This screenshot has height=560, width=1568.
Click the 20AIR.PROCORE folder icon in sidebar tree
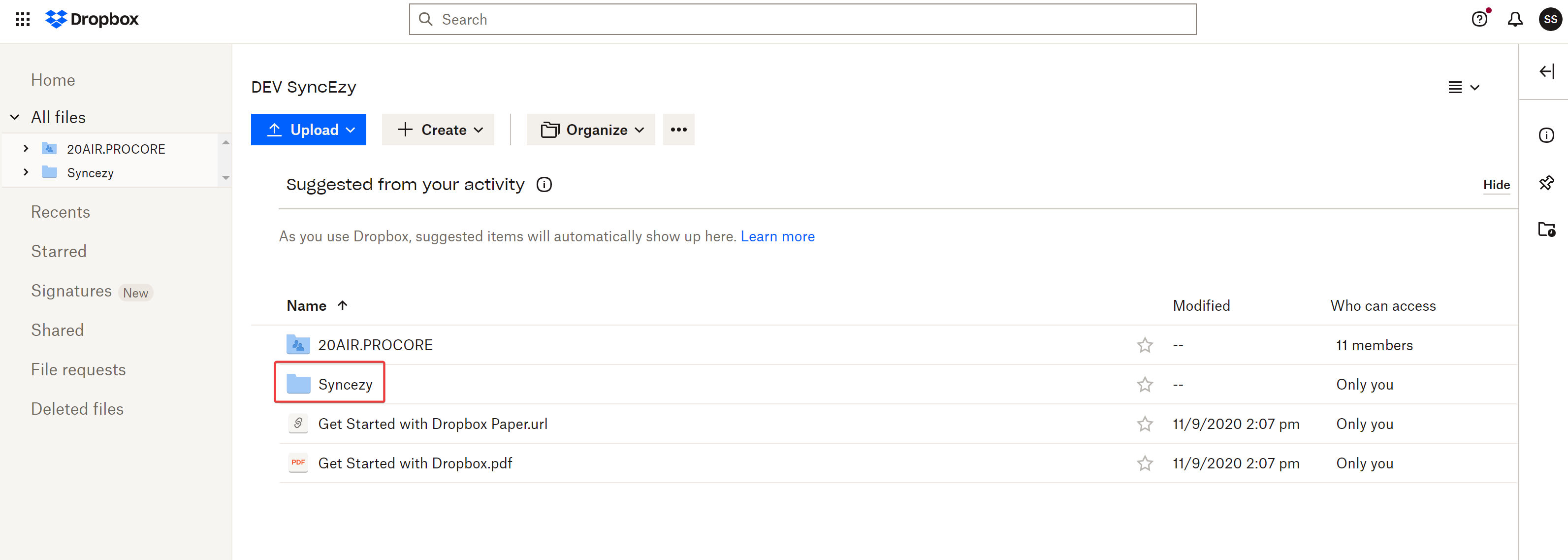point(49,149)
